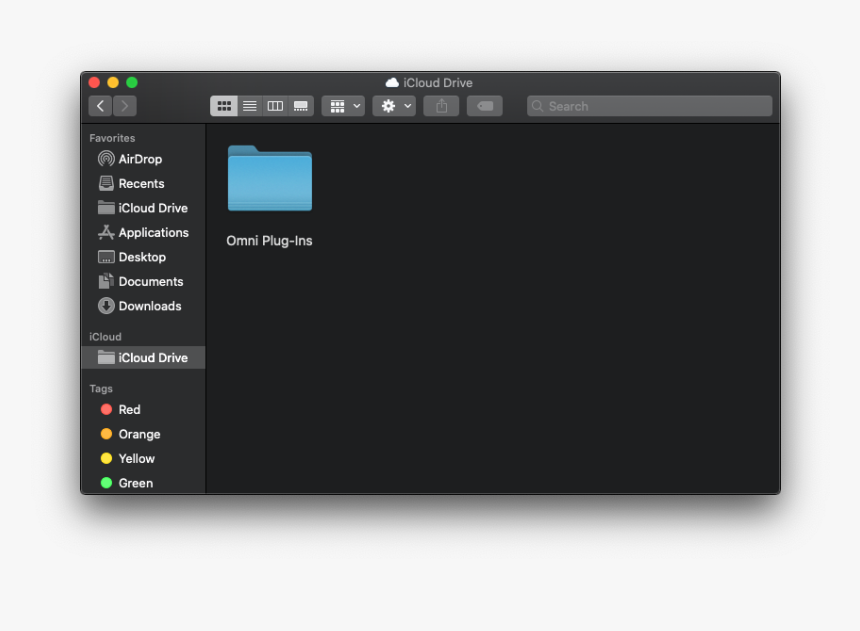Open the gear Action menu
Image resolution: width=860 pixels, height=631 pixels.
[394, 106]
